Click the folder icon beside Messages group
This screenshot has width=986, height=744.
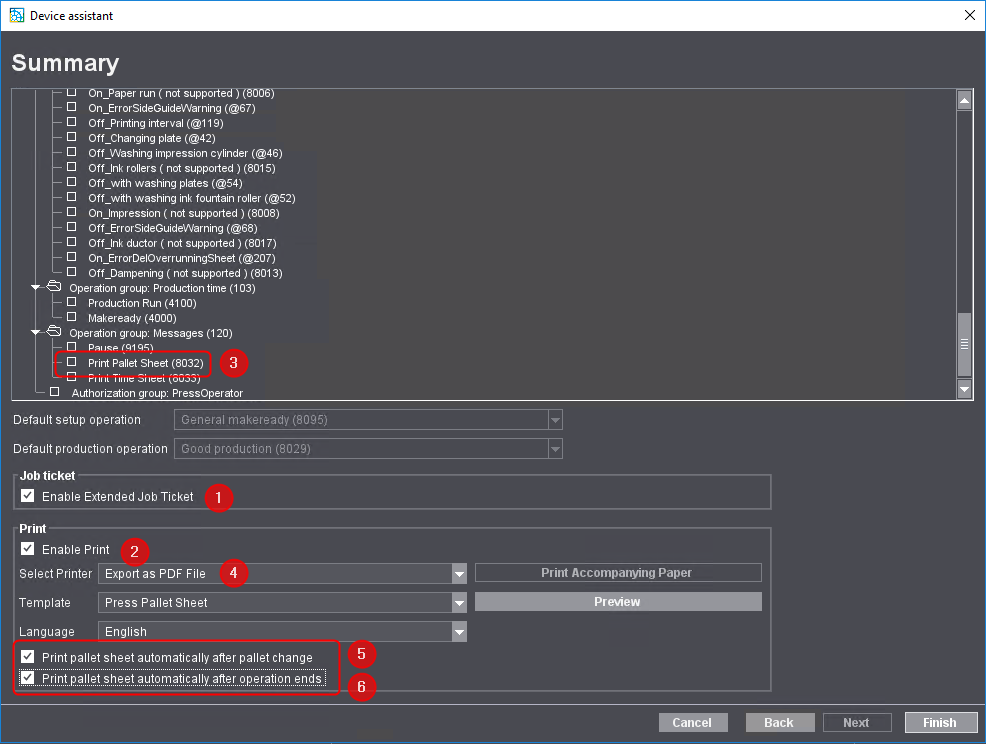tap(53, 333)
